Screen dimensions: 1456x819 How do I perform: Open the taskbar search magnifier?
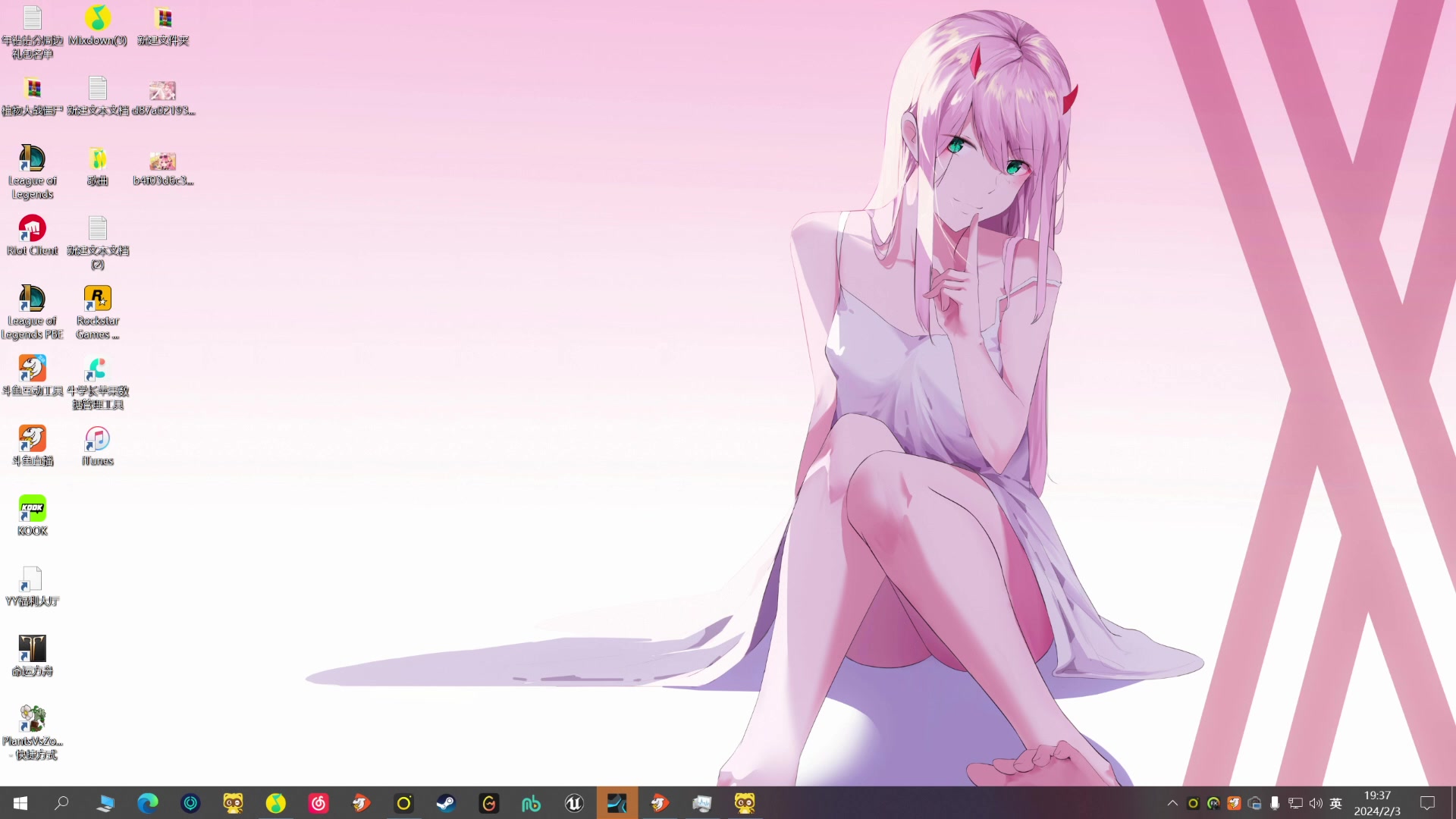point(62,803)
